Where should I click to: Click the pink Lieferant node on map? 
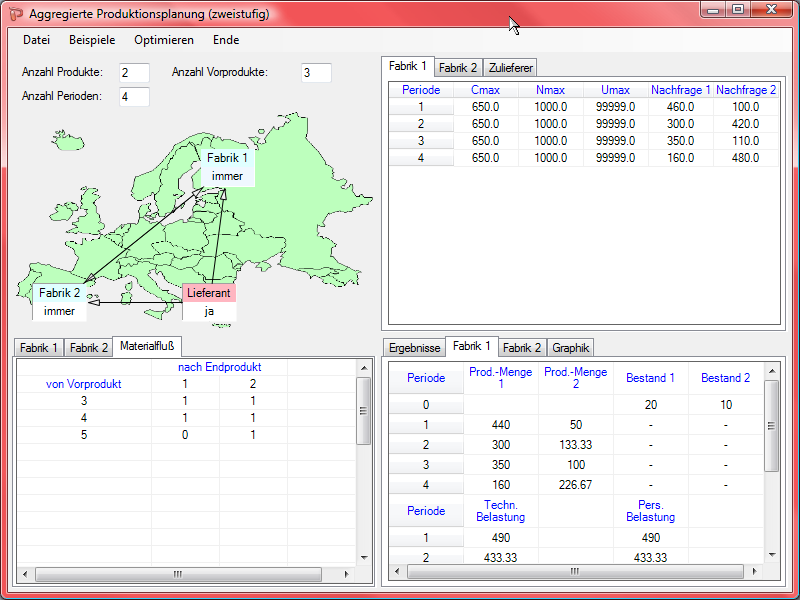point(209,293)
